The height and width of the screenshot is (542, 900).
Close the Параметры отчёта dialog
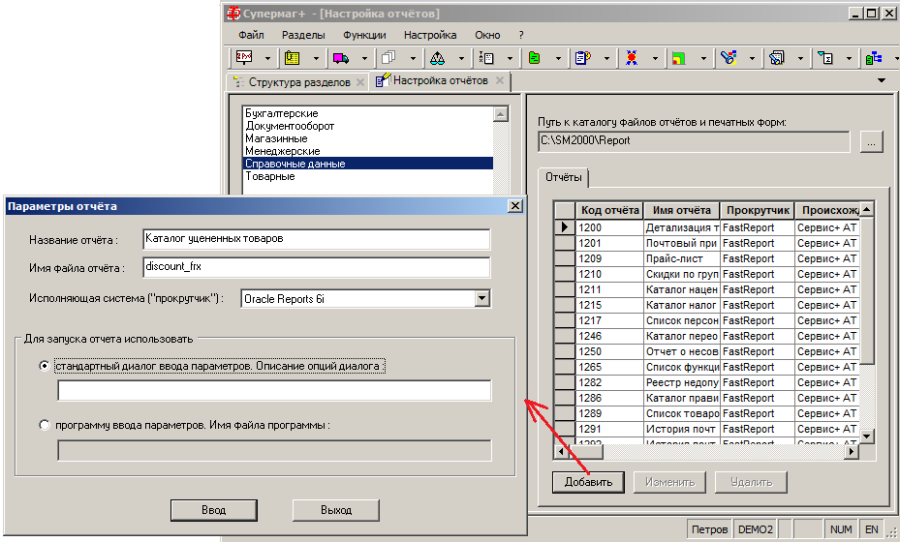pyautogui.click(x=515, y=206)
